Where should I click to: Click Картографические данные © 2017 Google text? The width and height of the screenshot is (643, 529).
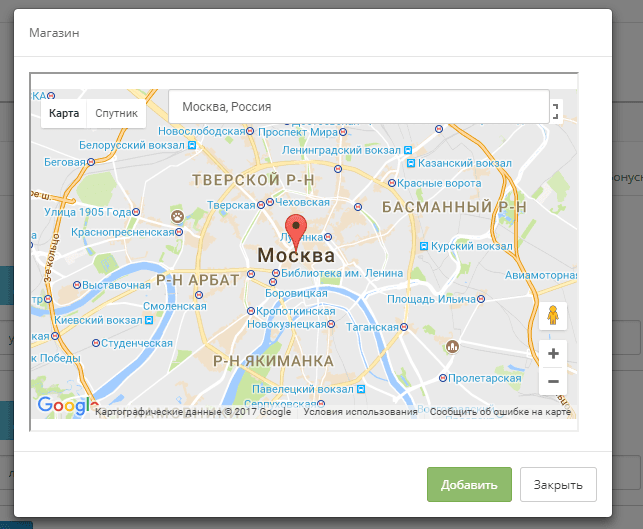[x=193, y=412]
